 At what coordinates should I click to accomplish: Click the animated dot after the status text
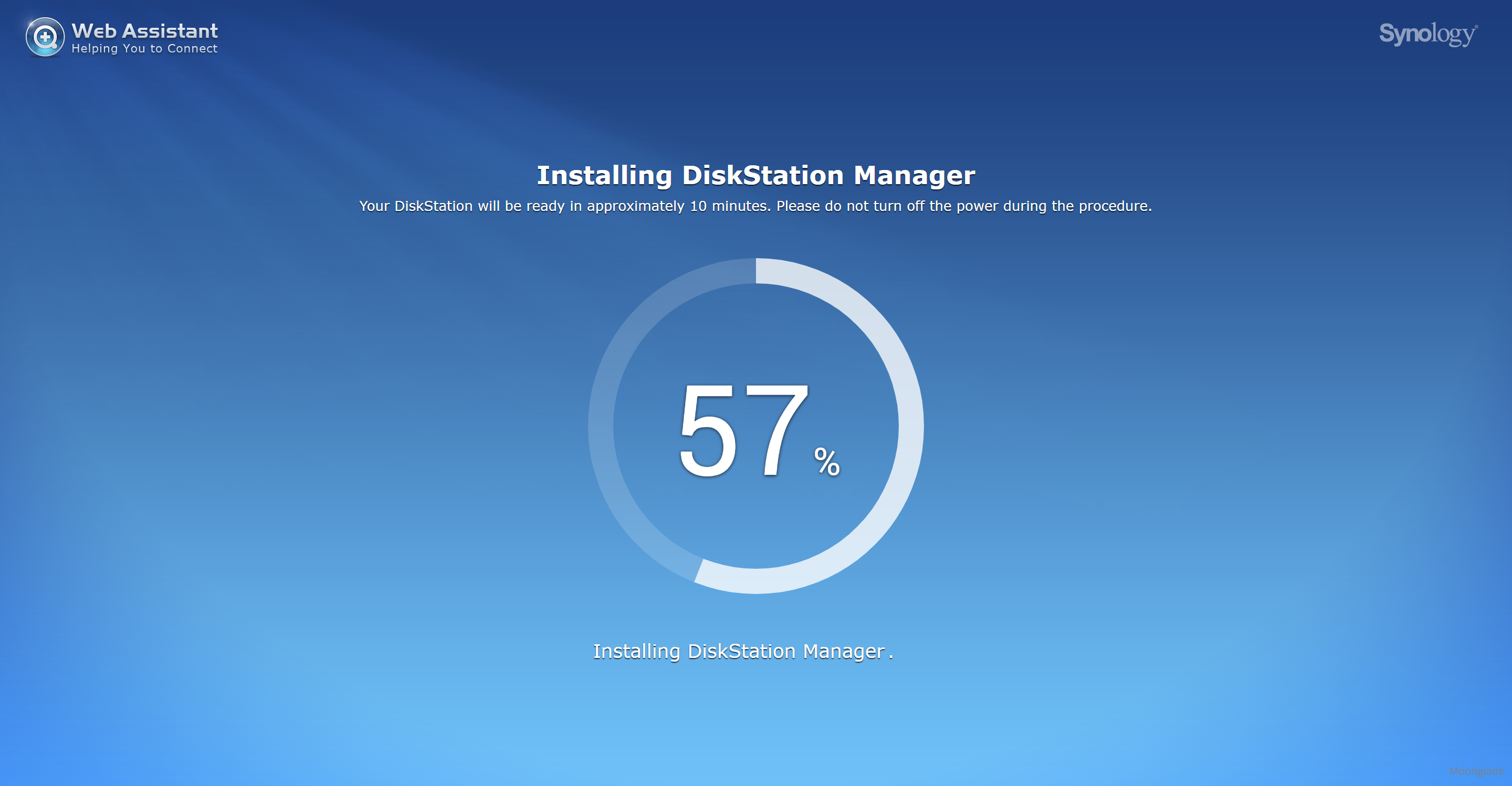pyautogui.click(x=891, y=657)
